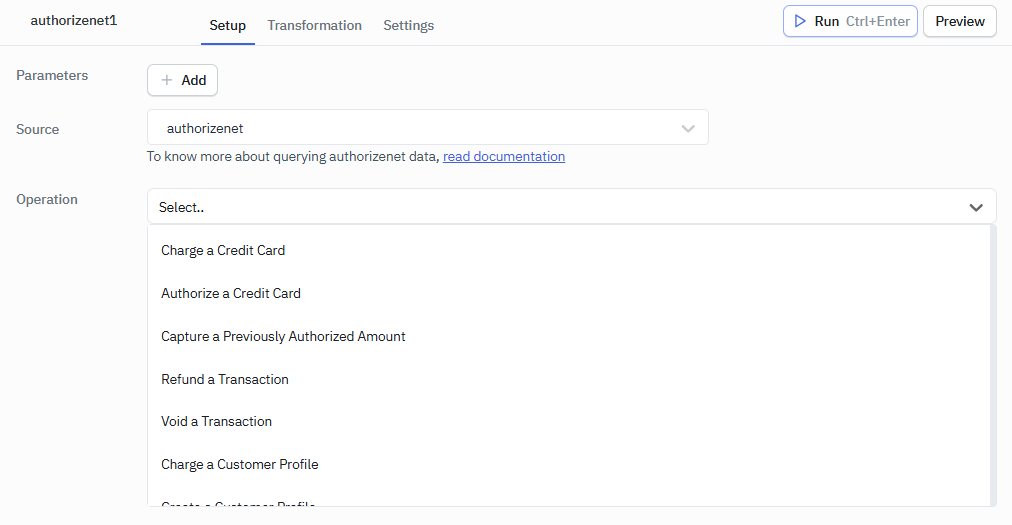Switch to the Transformation tab
The image size is (1012, 525).
(314, 26)
